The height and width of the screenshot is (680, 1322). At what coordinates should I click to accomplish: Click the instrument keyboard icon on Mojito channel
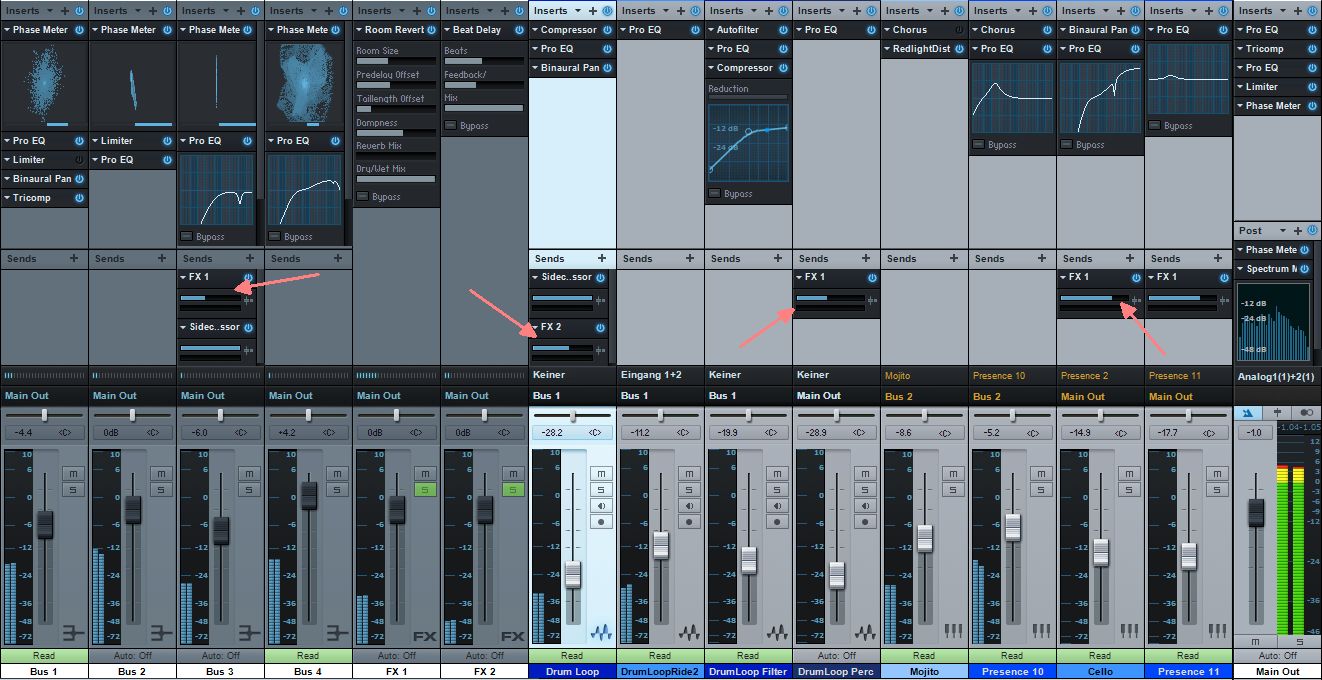point(953,632)
